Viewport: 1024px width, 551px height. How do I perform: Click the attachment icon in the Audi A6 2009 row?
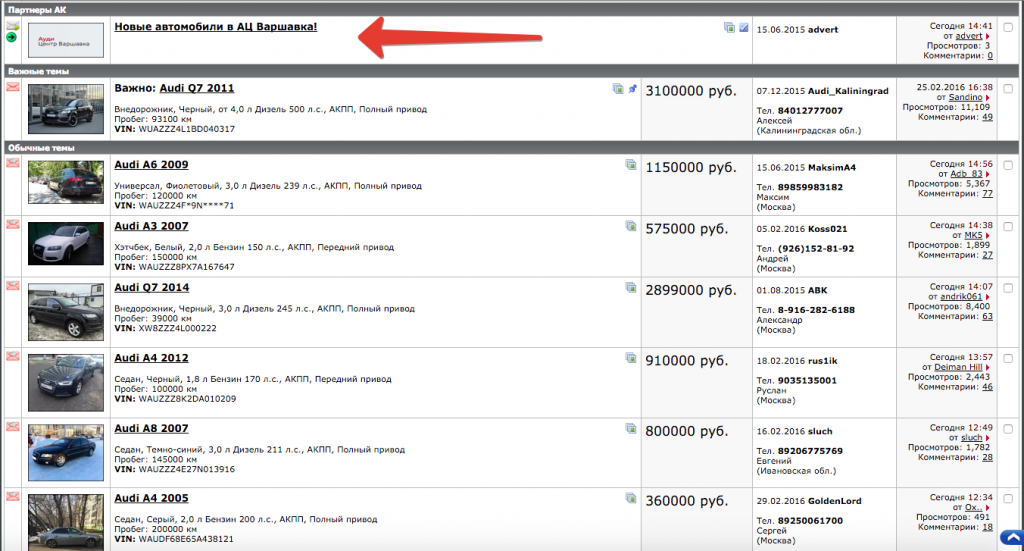(x=631, y=165)
